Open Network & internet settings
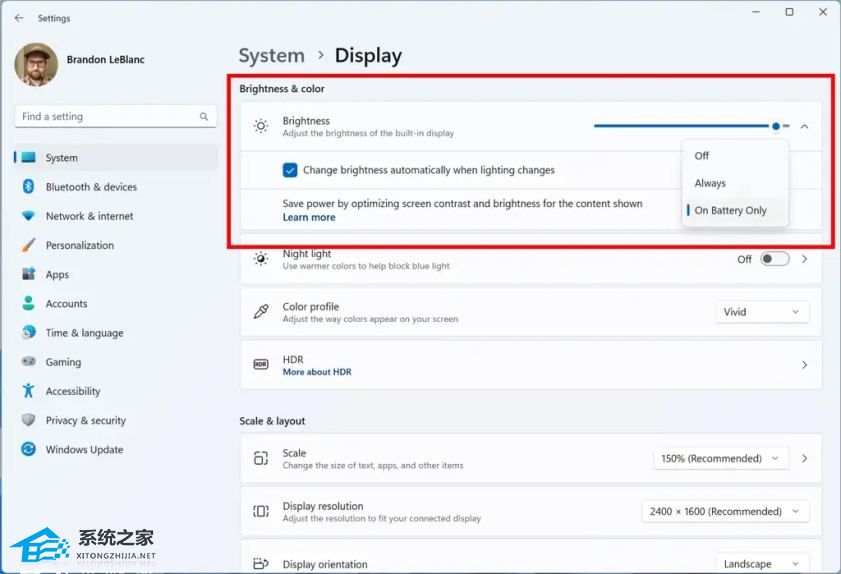 89,216
